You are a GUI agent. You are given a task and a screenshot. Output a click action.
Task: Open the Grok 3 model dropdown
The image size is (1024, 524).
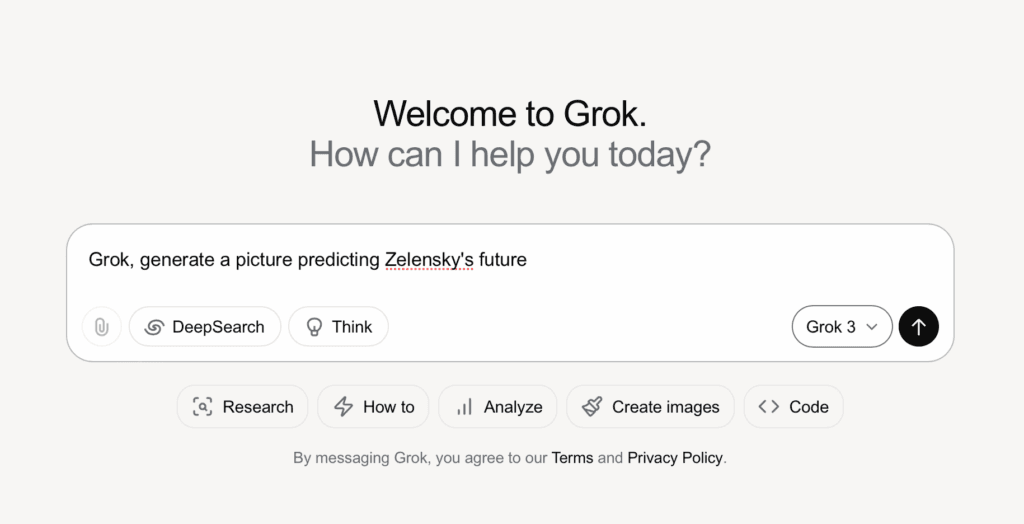tap(842, 327)
